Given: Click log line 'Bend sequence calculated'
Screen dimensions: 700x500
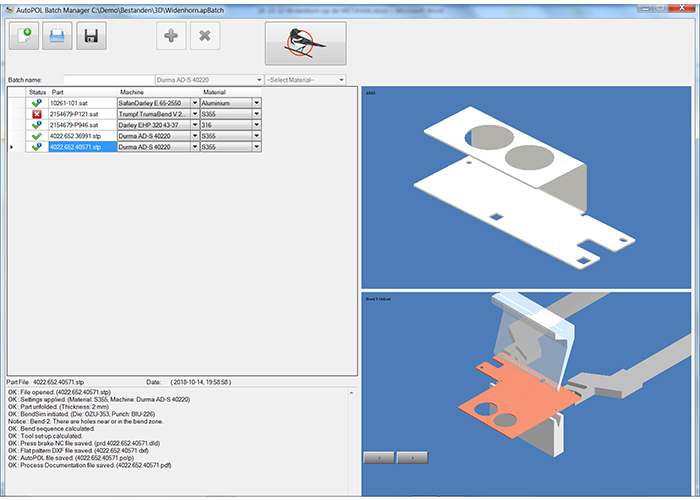Looking at the screenshot, I should coord(52,429).
